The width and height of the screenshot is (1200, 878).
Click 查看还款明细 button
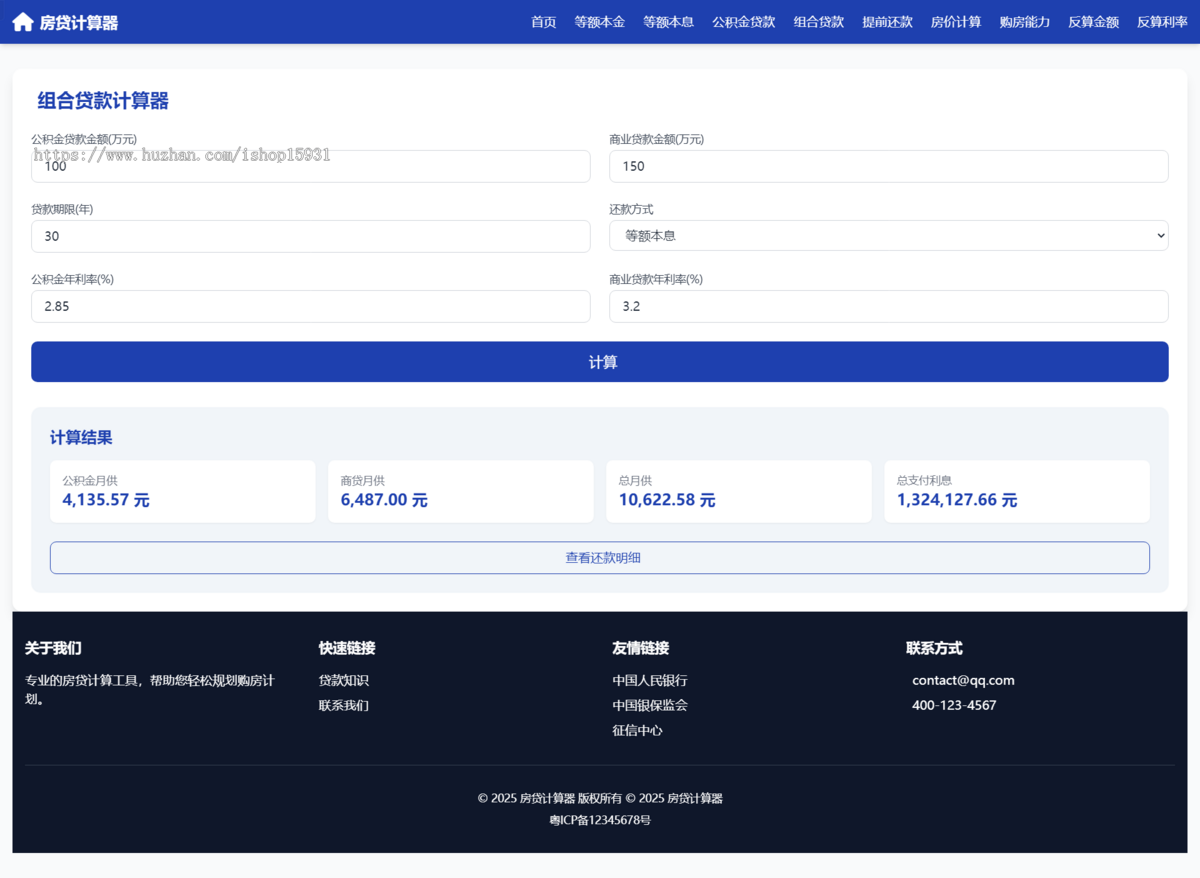click(x=600, y=558)
